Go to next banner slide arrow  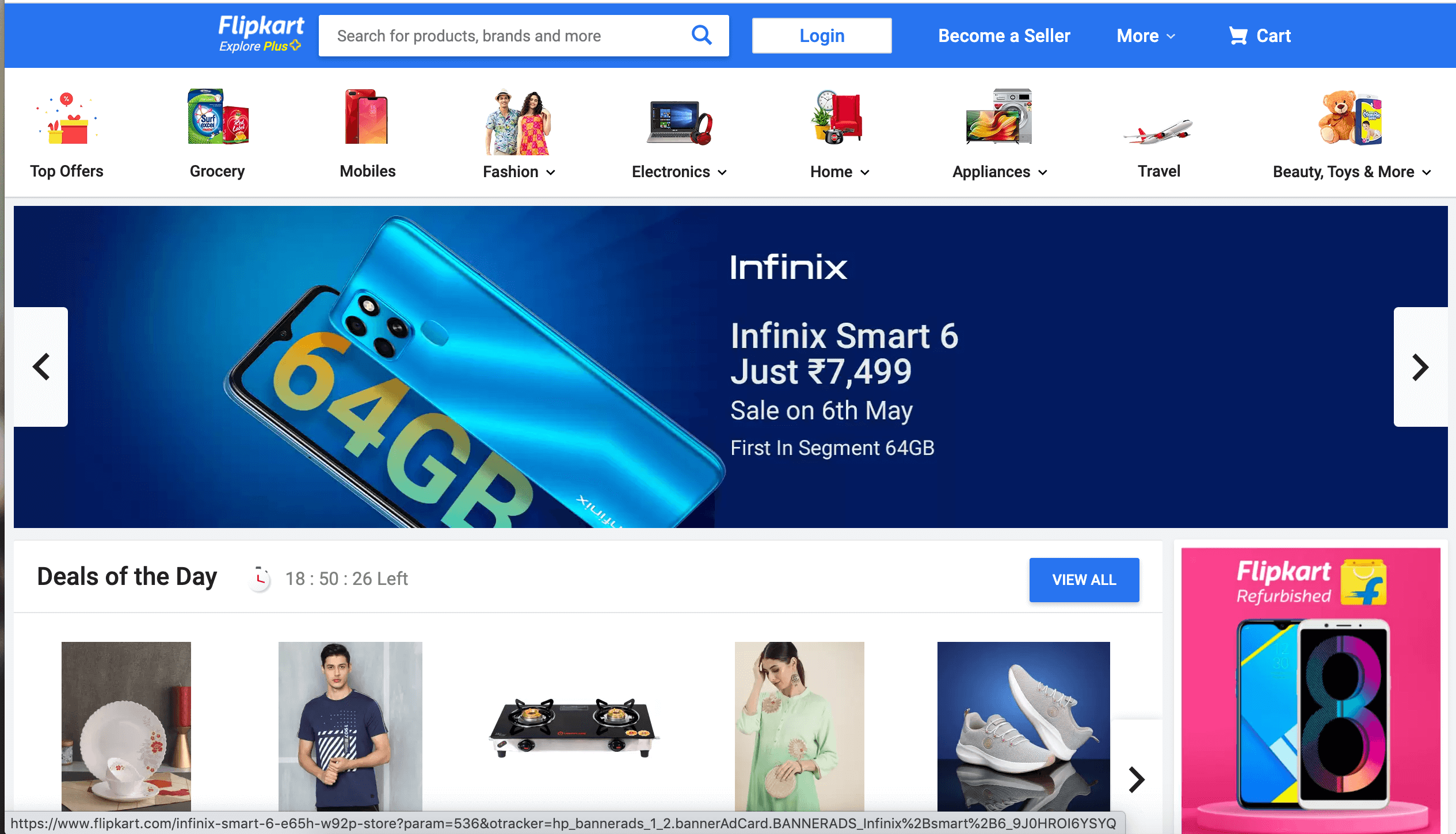1420,367
